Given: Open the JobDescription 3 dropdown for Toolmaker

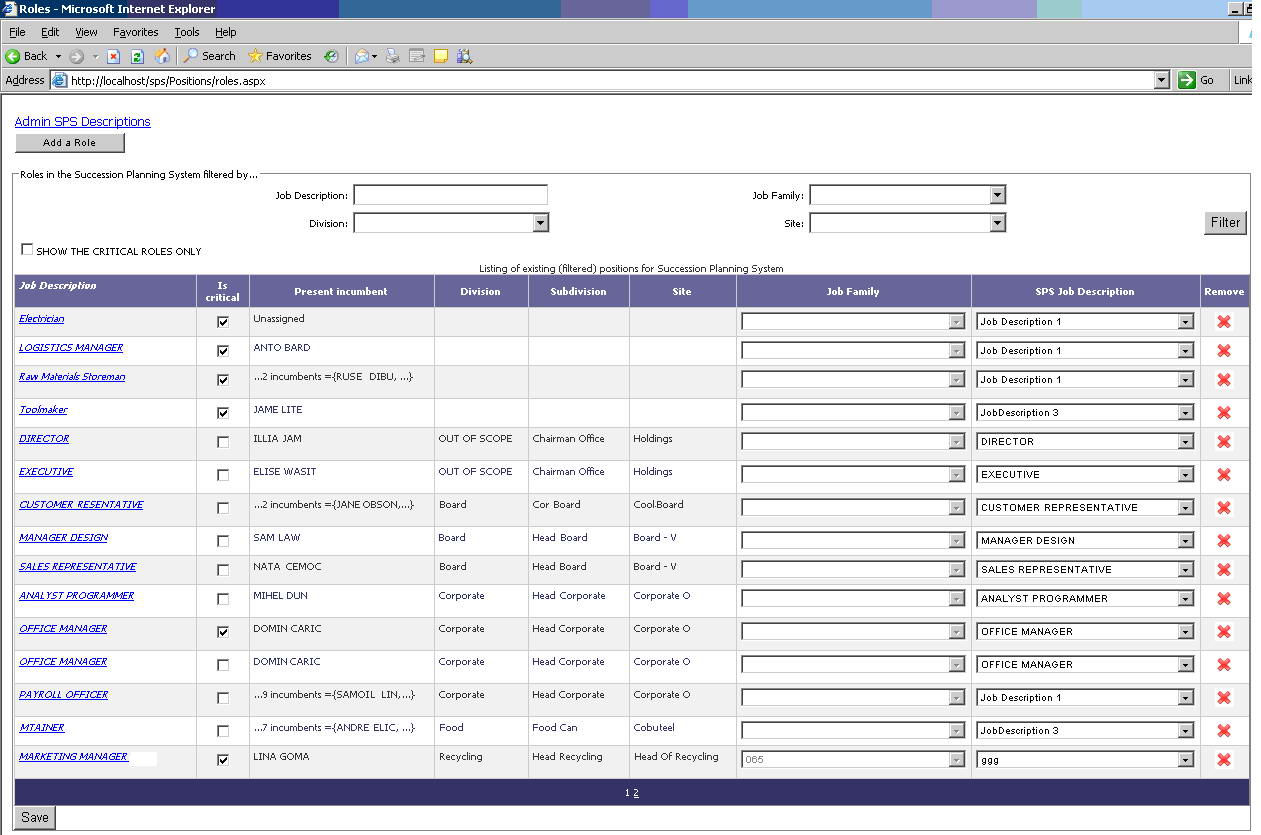Looking at the screenshot, I should point(1185,413).
